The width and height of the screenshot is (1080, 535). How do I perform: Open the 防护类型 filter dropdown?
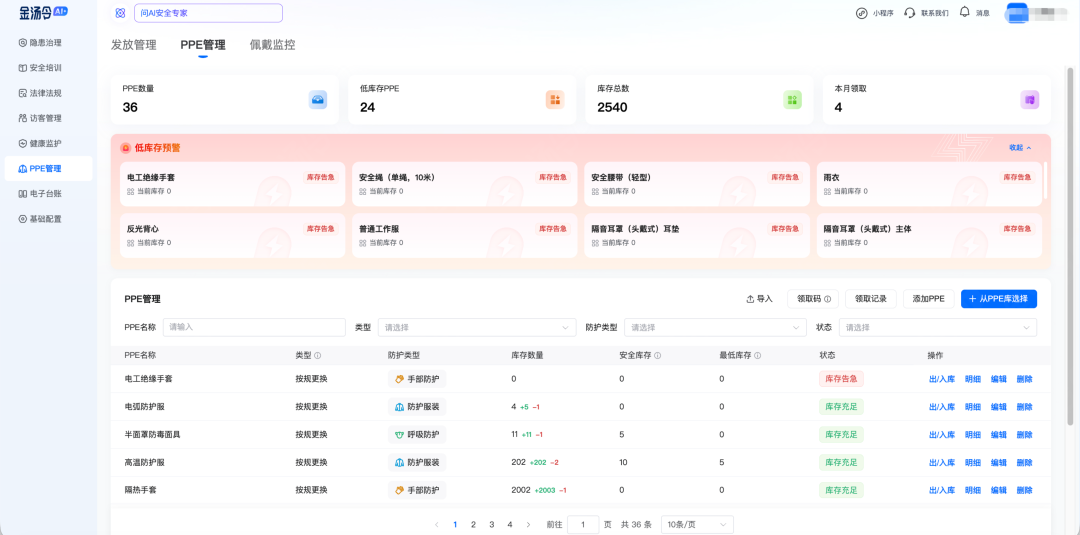point(715,328)
